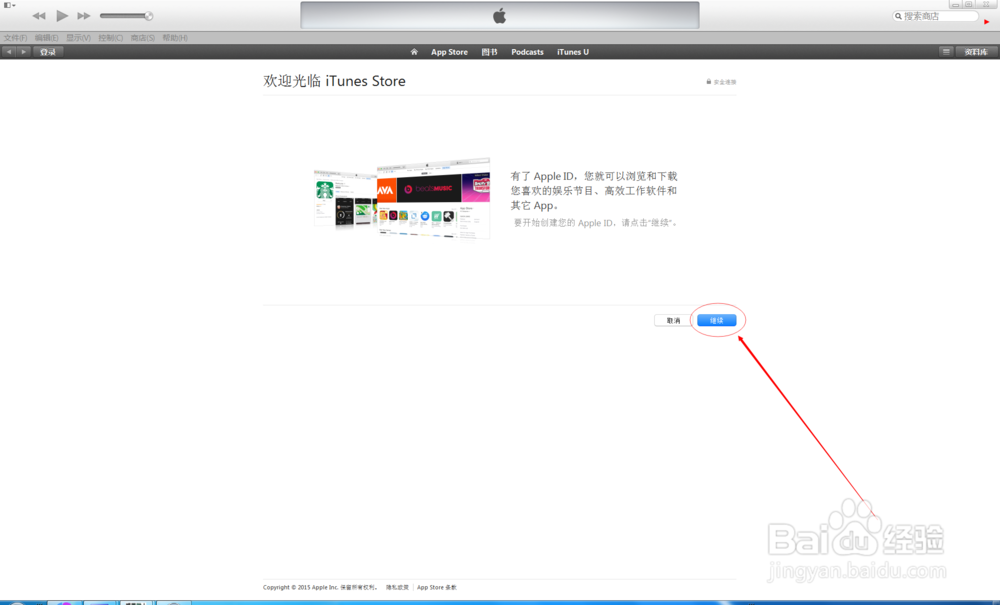1000x605 pixels.
Task: Click the list view icon beside 资料库
Action: point(946,51)
